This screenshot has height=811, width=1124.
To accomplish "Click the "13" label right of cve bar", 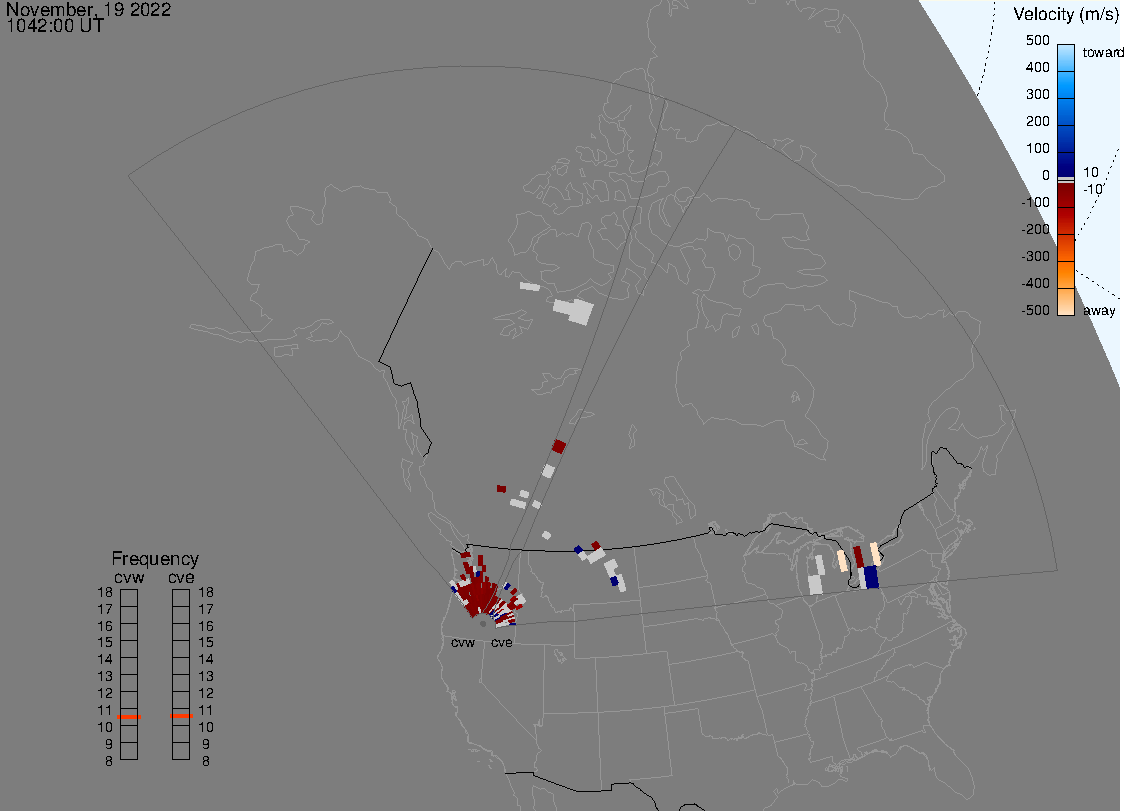I will pyautogui.click(x=206, y=676).
